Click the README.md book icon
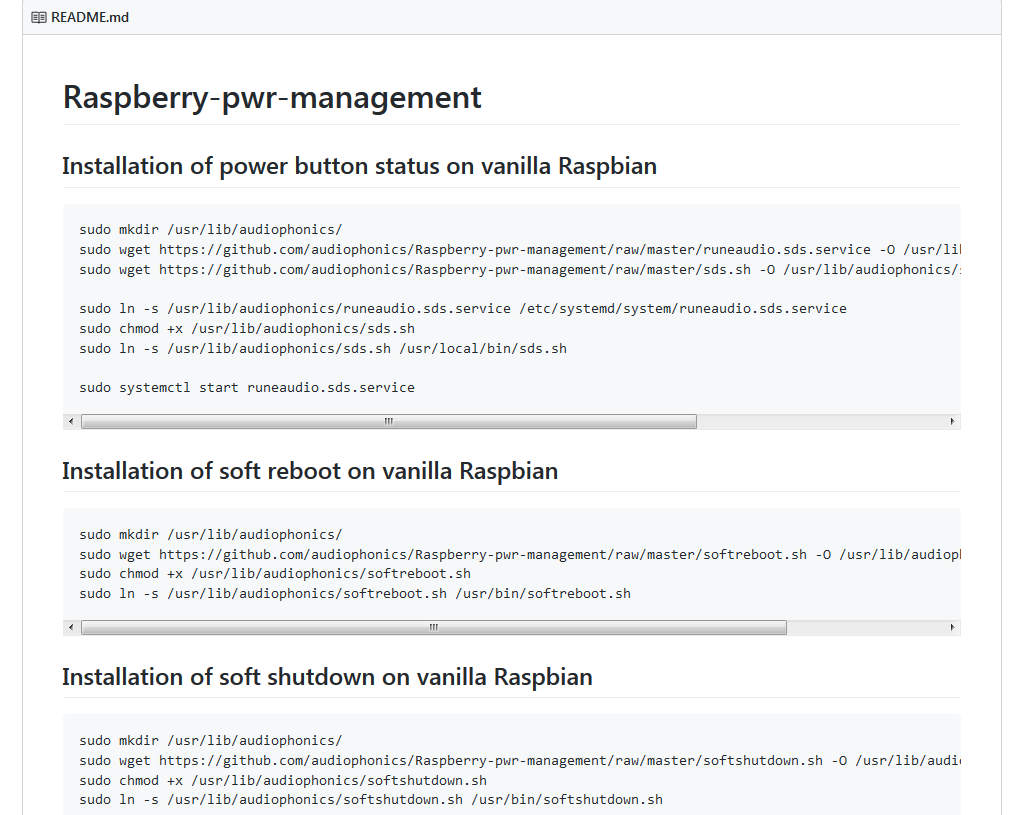1018x815 pixels. tap(39, 18)
